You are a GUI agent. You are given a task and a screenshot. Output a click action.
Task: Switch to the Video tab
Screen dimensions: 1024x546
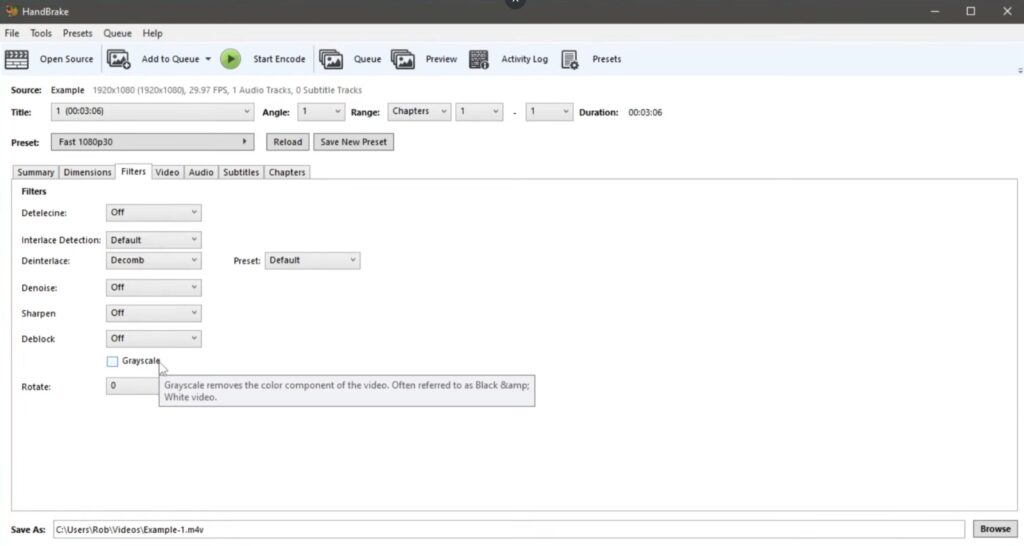(167, 172)
